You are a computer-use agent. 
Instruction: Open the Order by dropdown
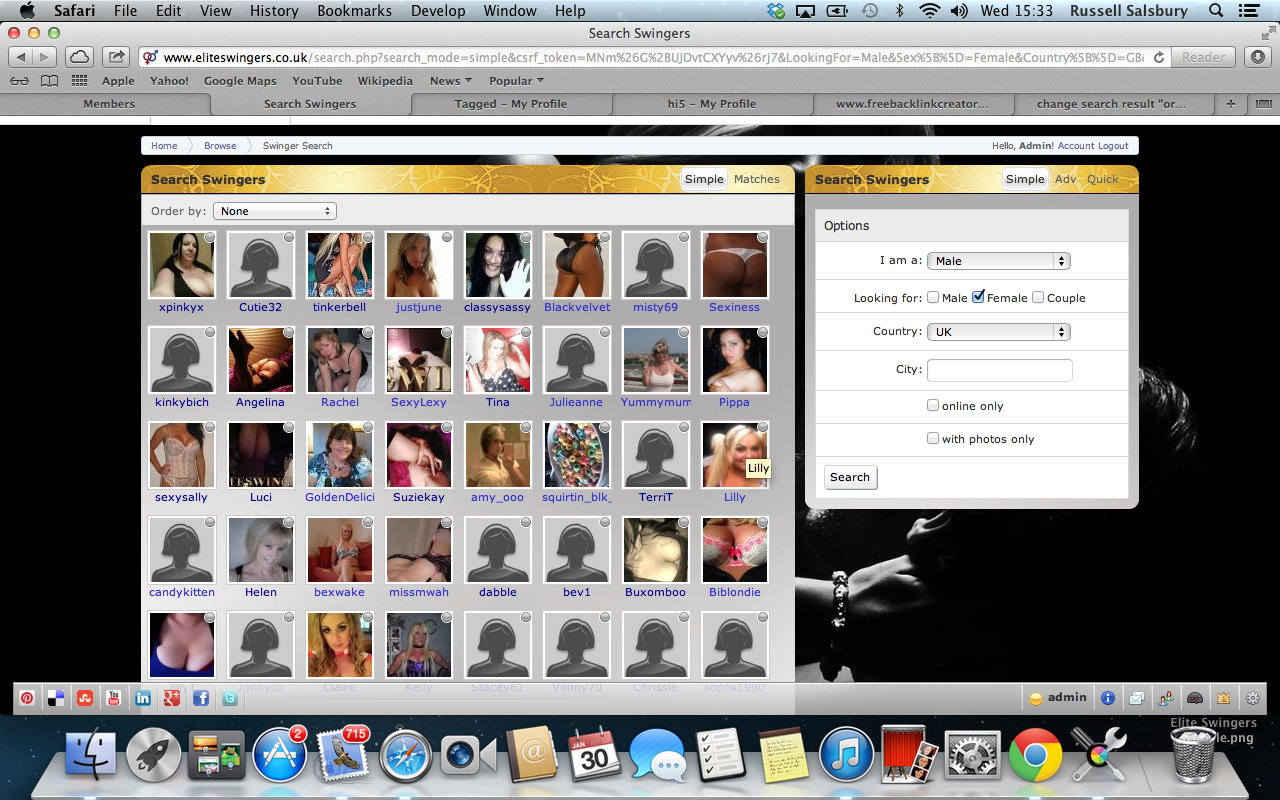[x=274, y=211]
